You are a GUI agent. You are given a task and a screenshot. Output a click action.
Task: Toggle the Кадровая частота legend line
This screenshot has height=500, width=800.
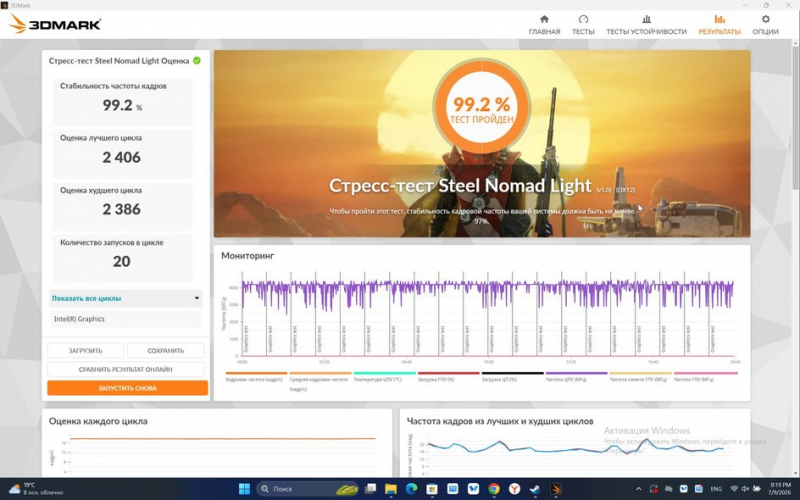[255, 377]
